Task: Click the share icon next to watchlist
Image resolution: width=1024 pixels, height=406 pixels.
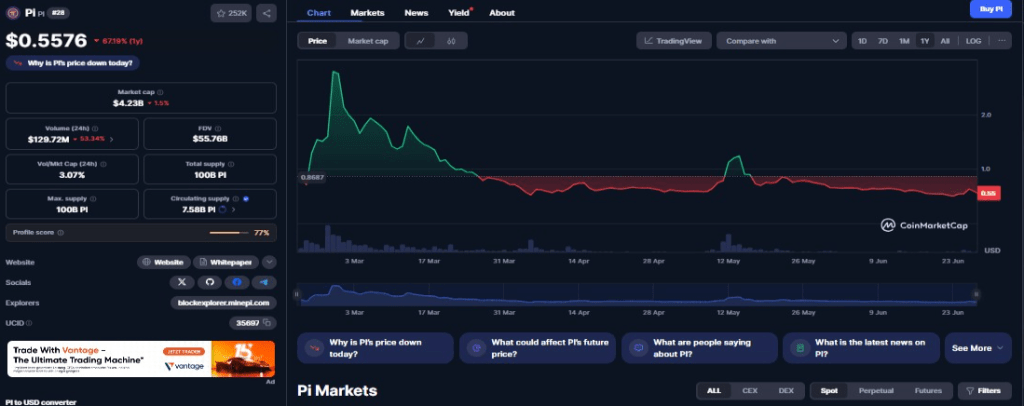Action: click(266, 13)
